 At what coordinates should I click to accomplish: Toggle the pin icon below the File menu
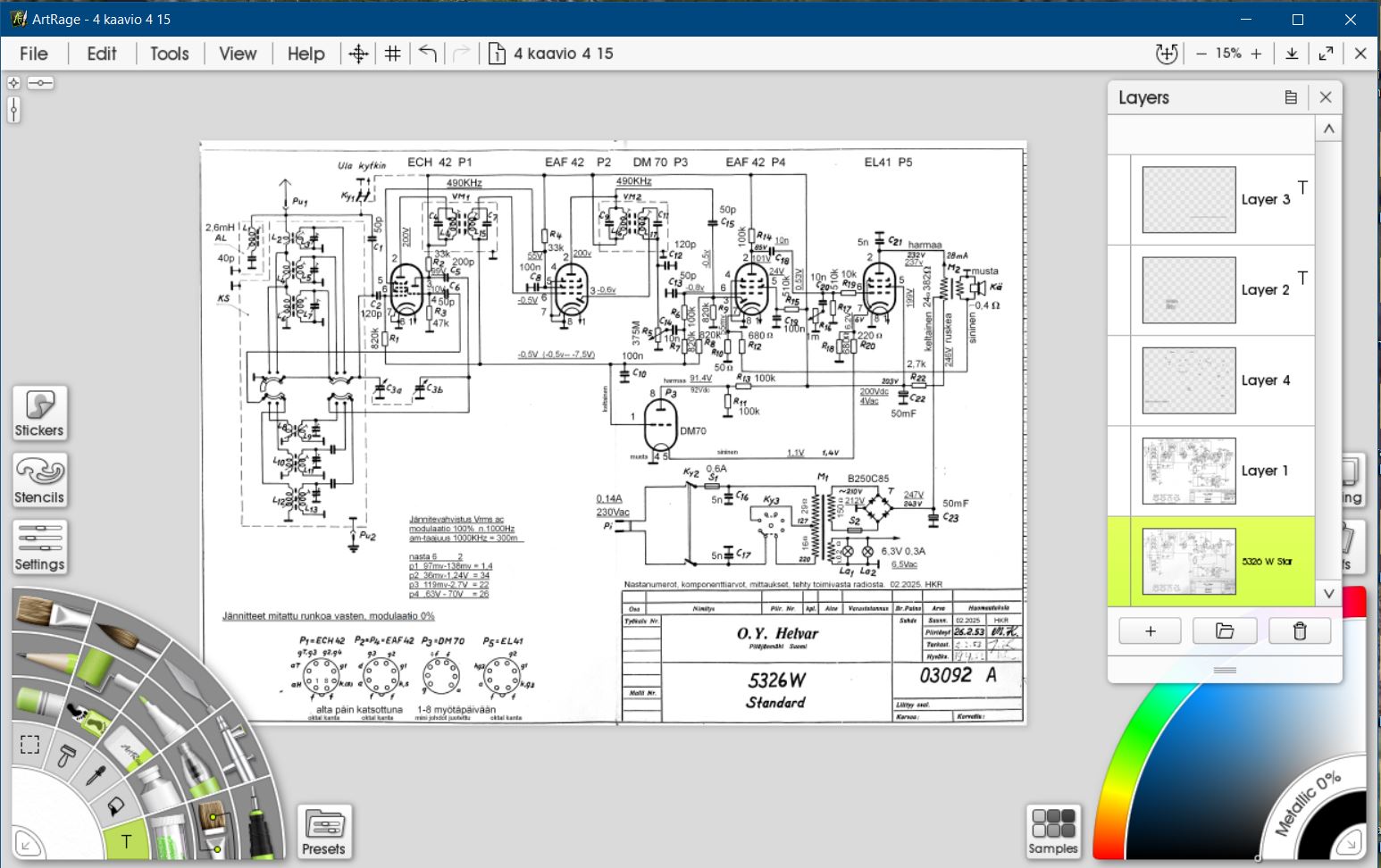coord(40,83)
